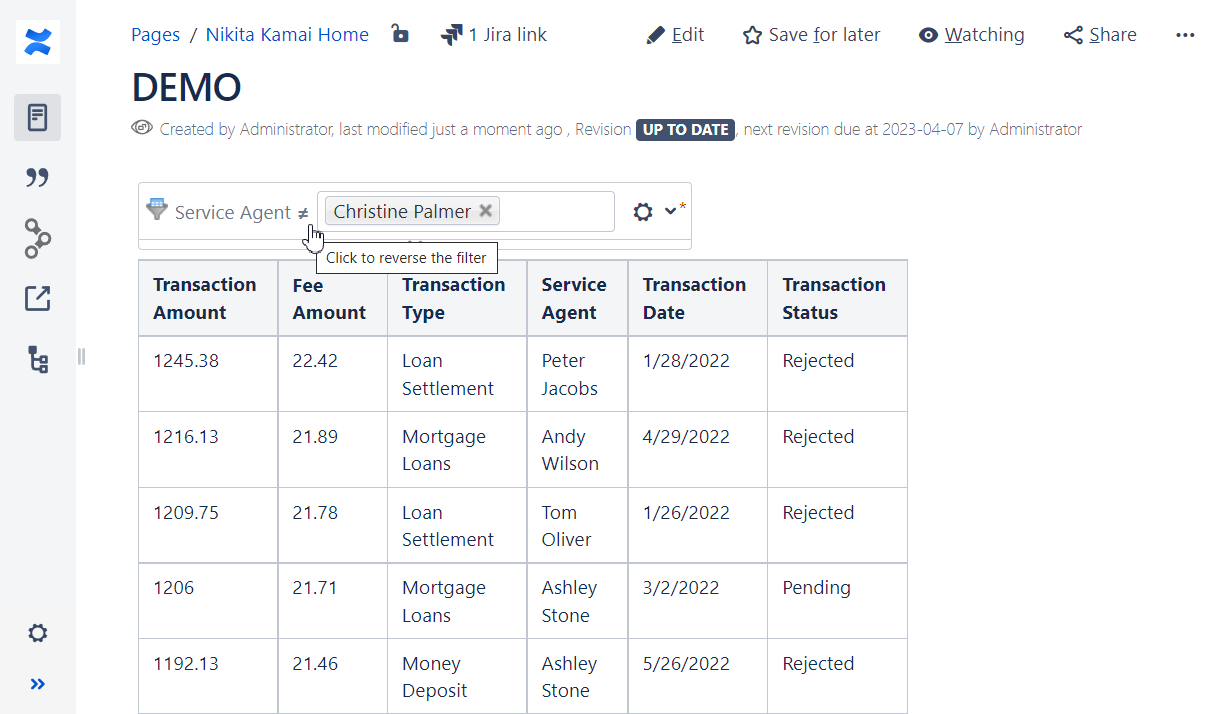Open space settings gear in sidebar
This screenshot has height=714, width=1207.
click(x=38, y=633)
